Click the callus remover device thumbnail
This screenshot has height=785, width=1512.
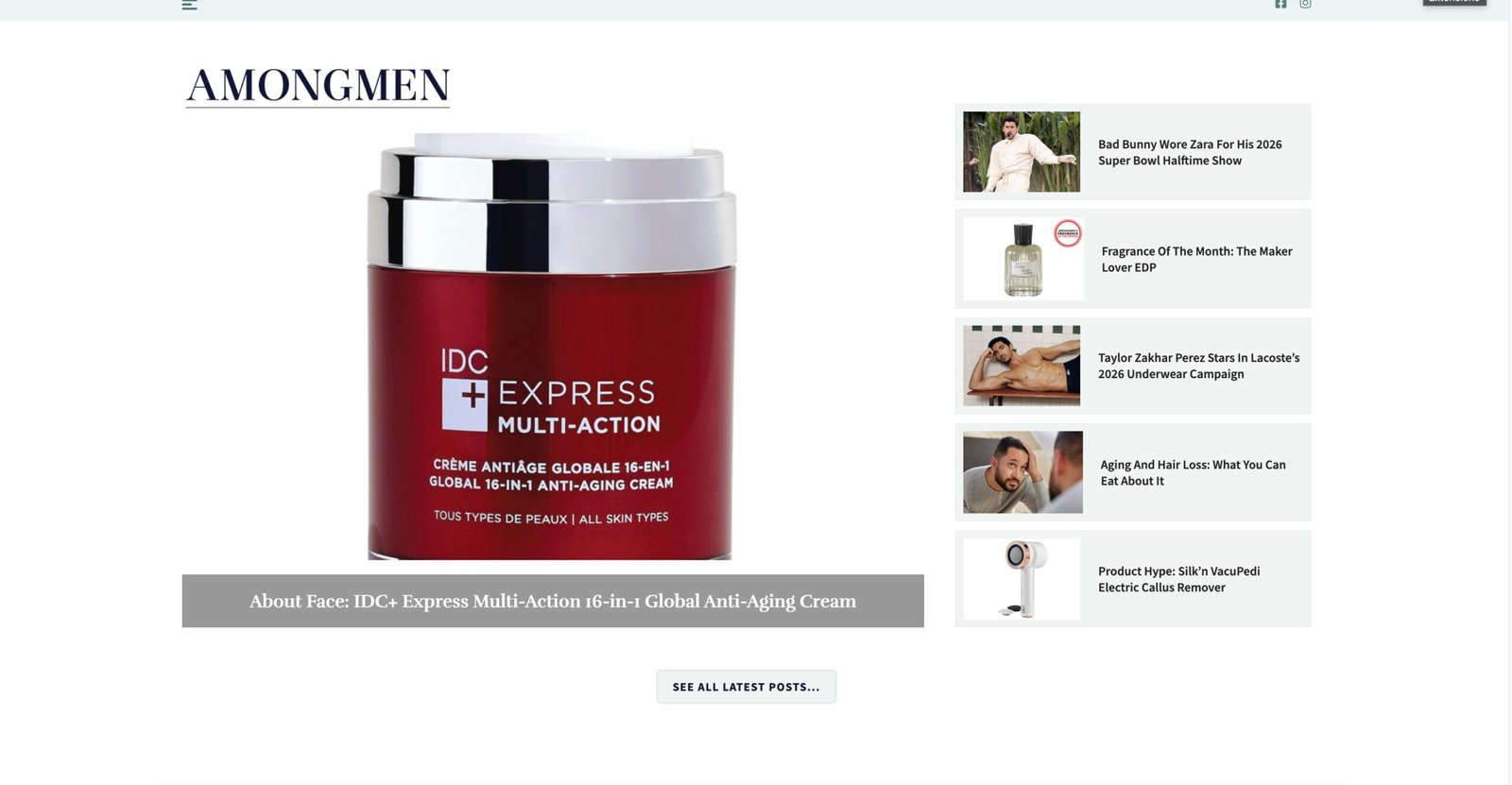(x=1022, y=579)
